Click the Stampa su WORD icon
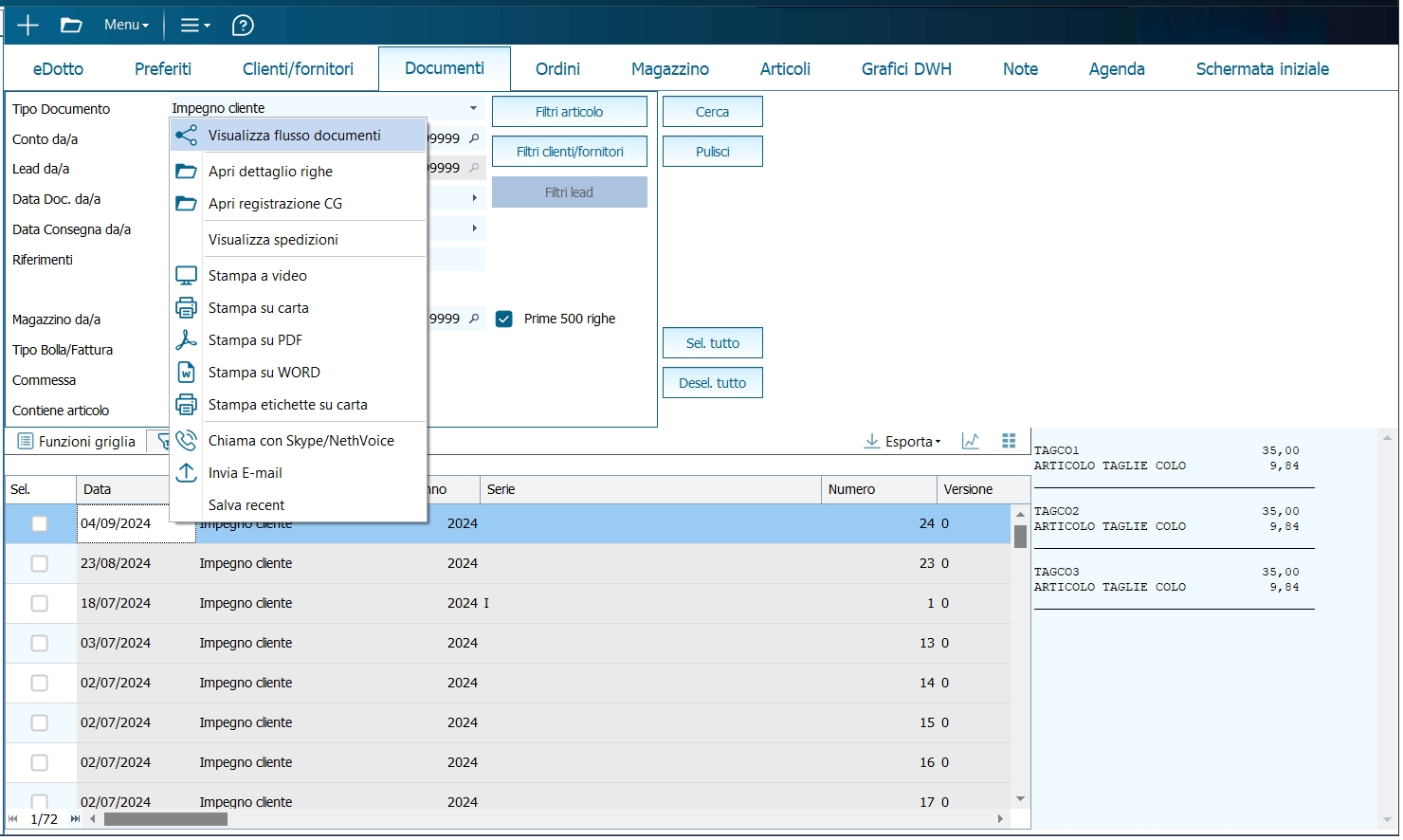 (187, 373)
